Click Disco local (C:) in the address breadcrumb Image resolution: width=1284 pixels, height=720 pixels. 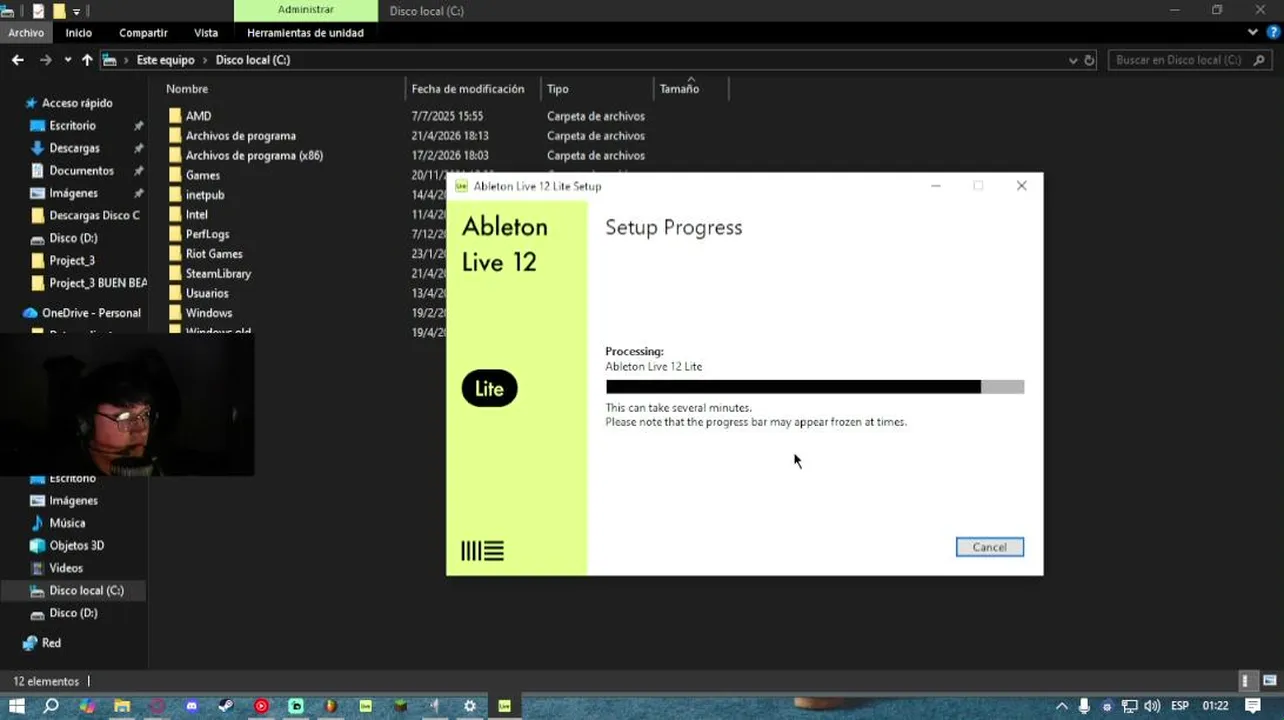coord(253,60)
